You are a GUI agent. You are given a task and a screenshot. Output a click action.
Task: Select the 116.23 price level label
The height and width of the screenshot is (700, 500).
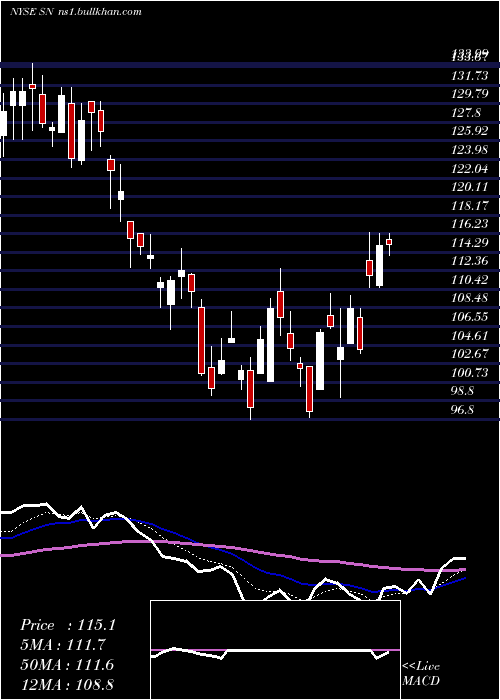(469, 224)
